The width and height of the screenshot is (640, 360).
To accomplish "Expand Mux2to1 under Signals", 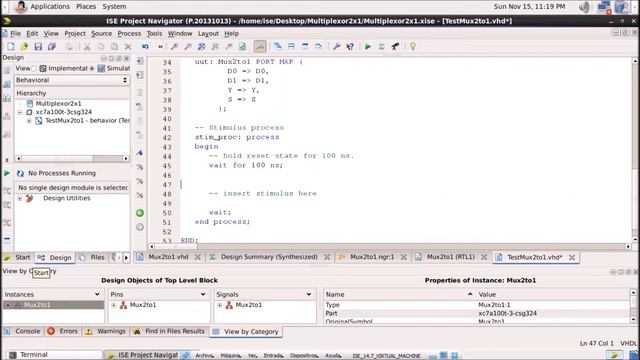I will point(220,305).
